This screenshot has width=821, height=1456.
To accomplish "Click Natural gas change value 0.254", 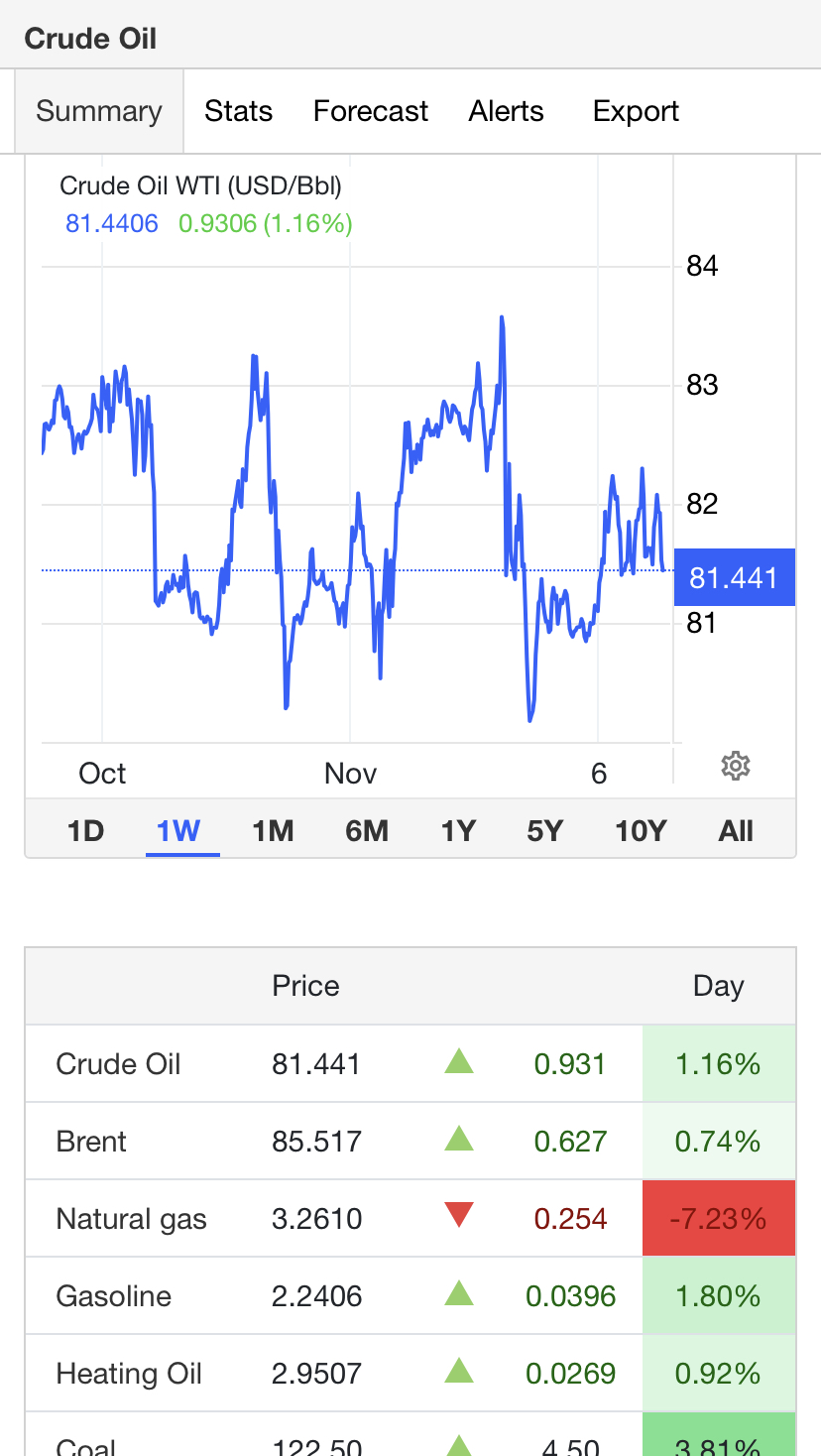I will coord(570,1219).
